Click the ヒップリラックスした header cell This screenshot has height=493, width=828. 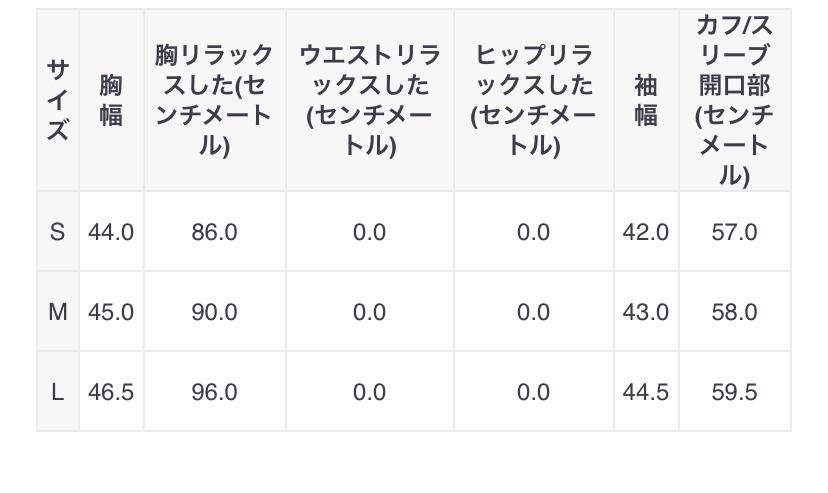pos(533,100)
